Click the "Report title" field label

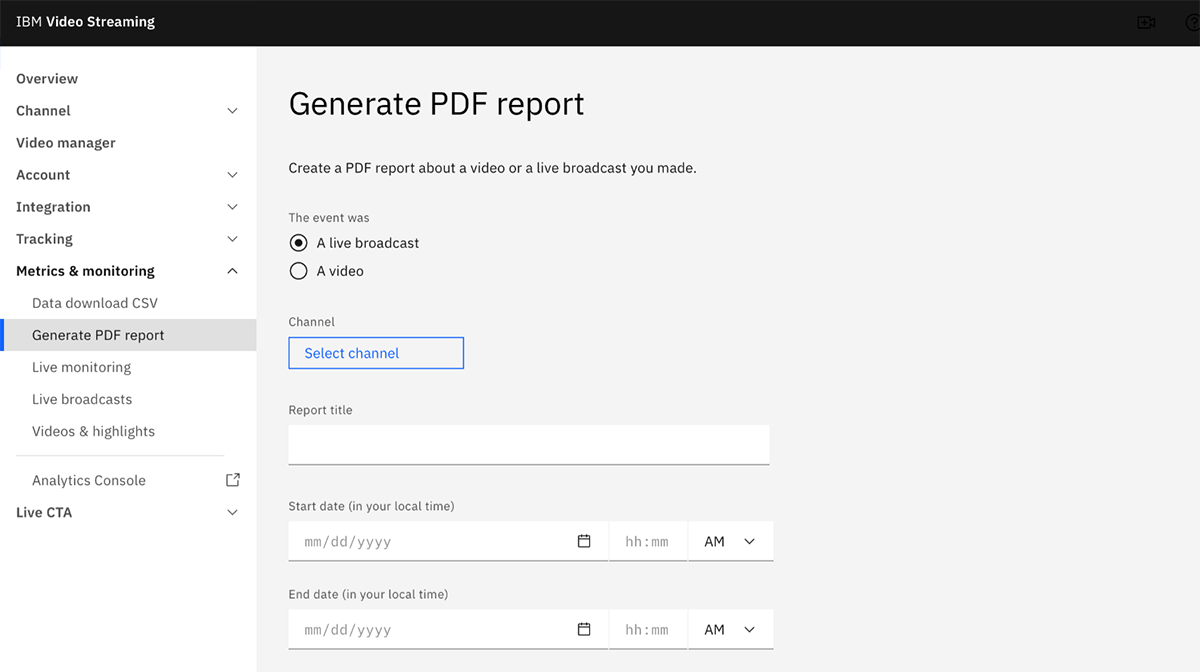click(321, 410)
